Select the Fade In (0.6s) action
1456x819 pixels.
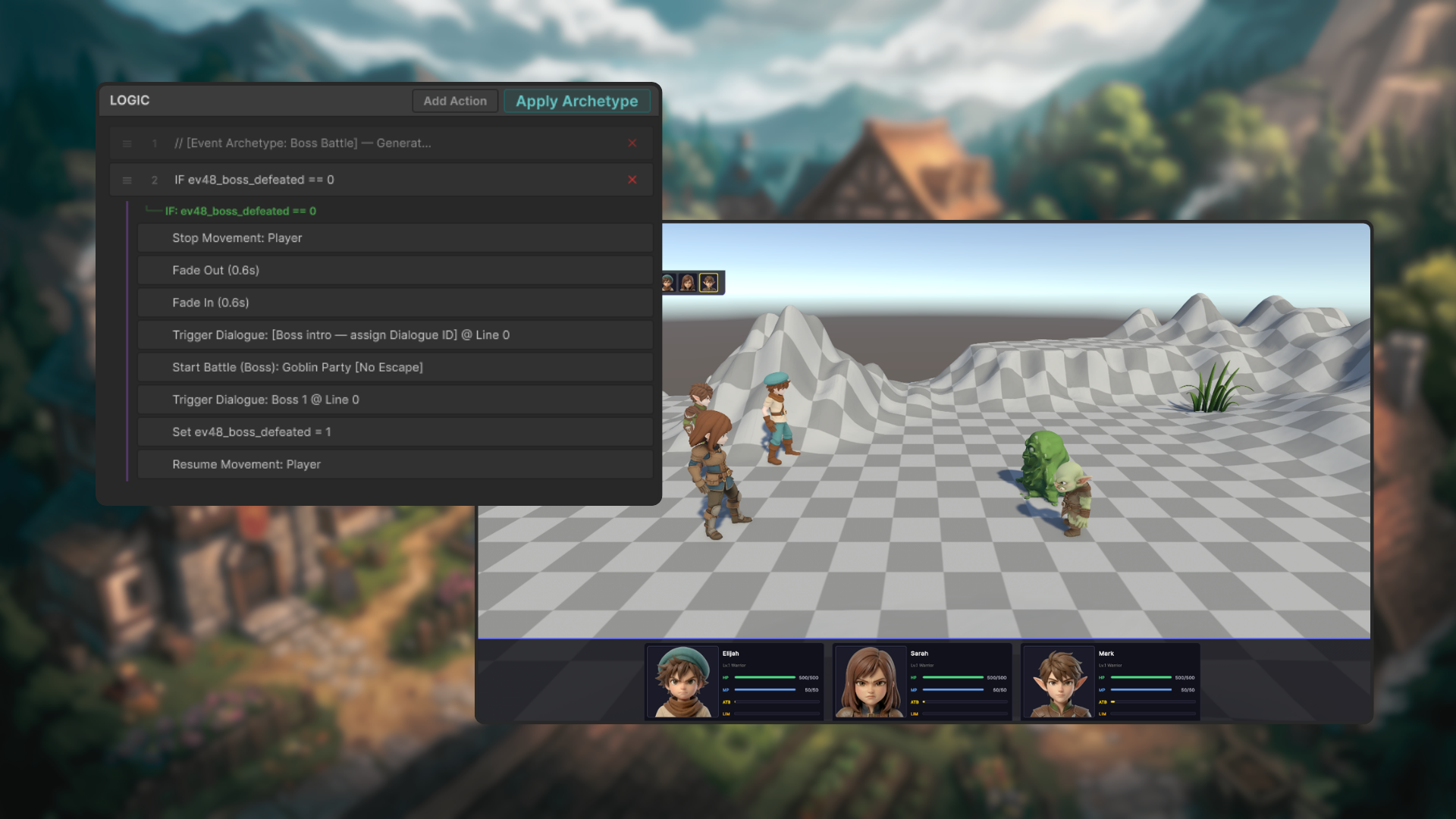(x=395, y=303)
